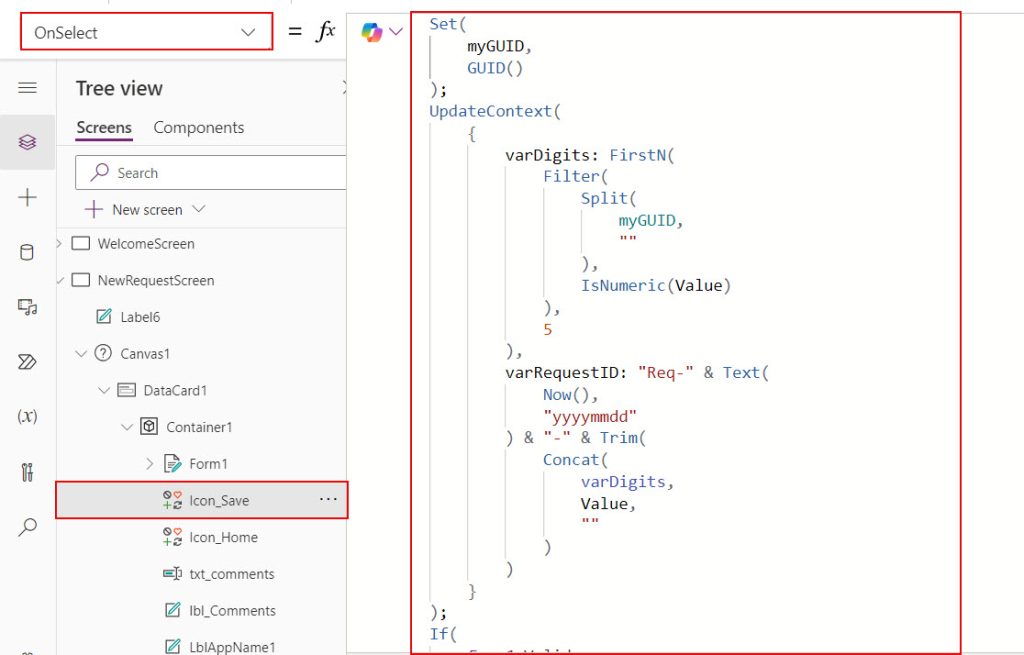Click the Insert plus icon in sidebar

tap(27, 197)
